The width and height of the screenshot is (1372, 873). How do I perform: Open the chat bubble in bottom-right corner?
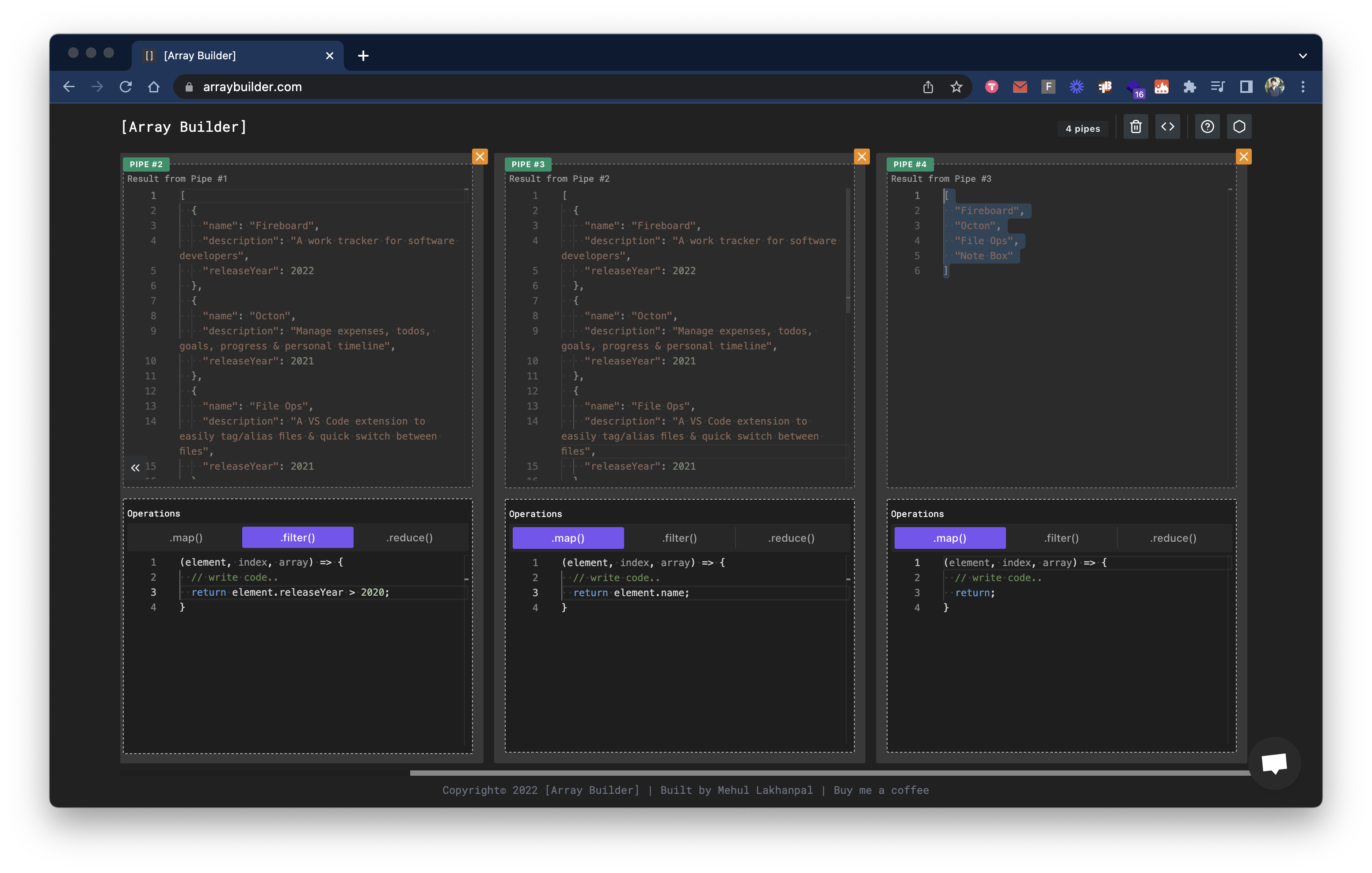1274,763
